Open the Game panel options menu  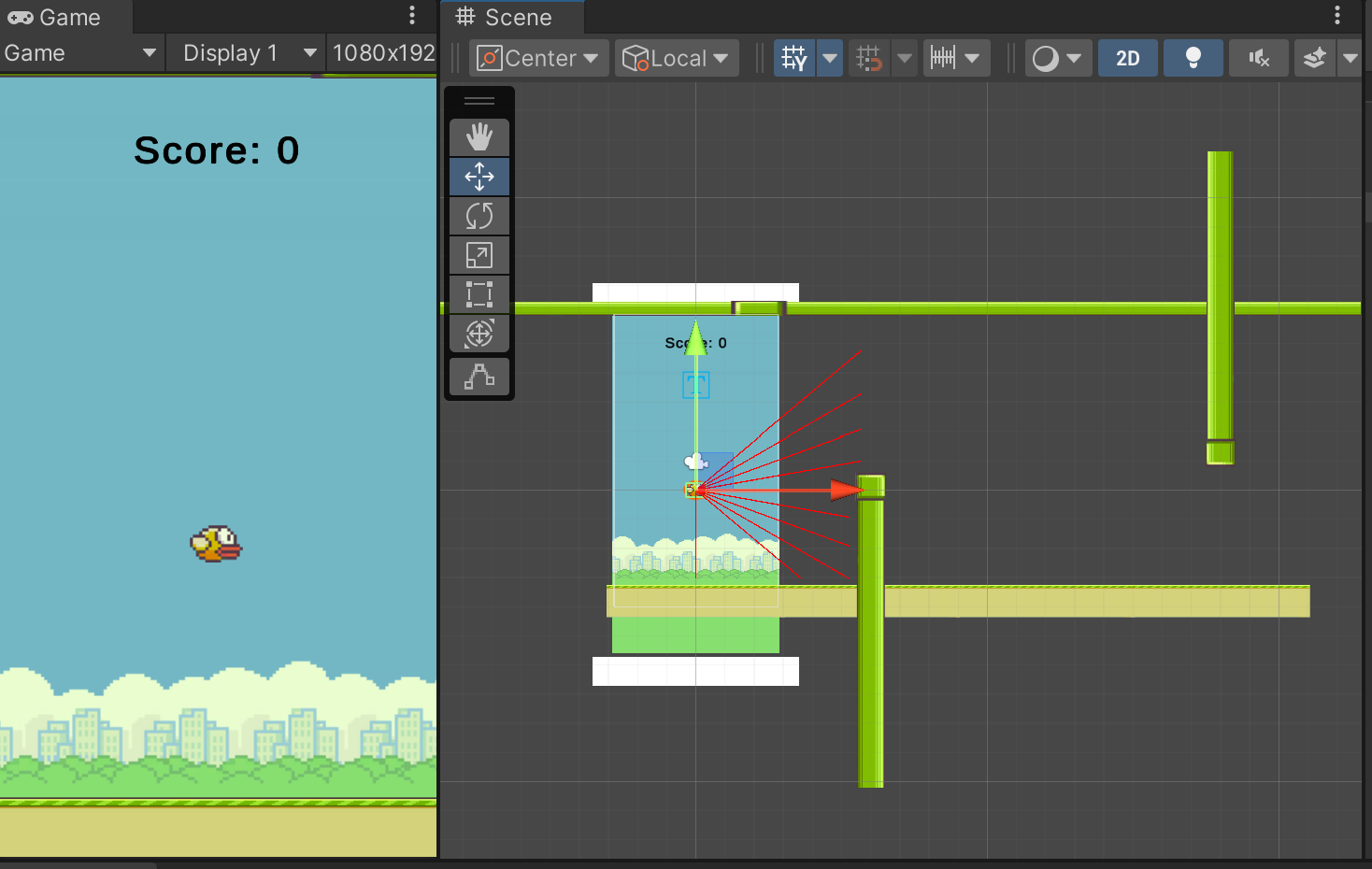(x=412, y=15)
